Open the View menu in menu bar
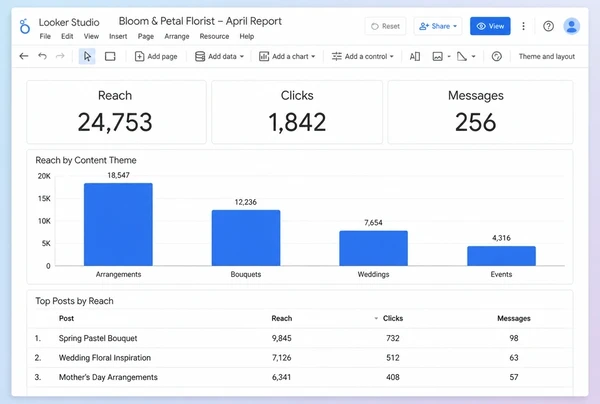 pyautogui.click(x=91, y=36)
